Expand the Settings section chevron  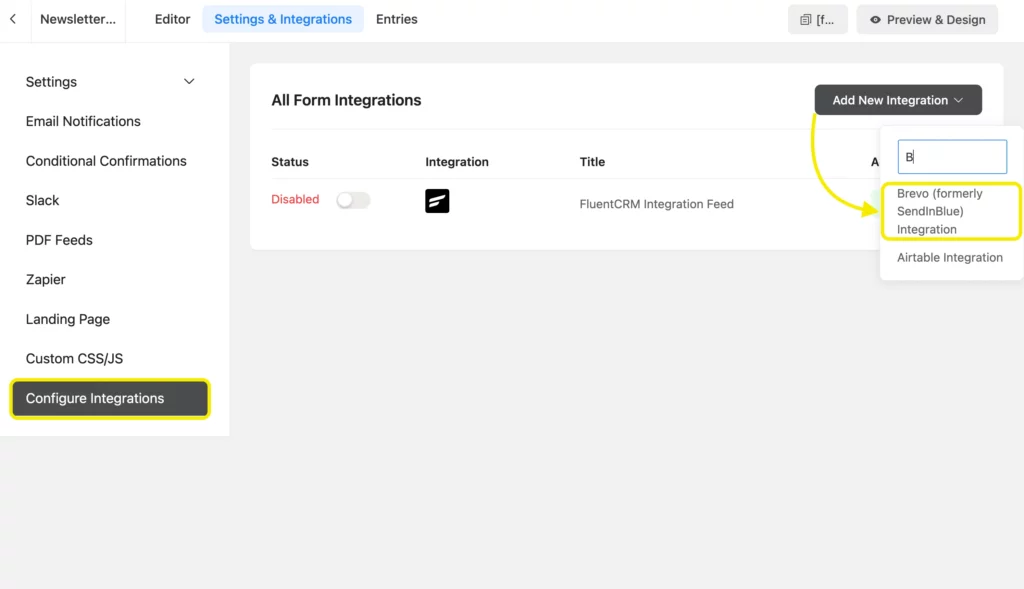coord(189,82)
